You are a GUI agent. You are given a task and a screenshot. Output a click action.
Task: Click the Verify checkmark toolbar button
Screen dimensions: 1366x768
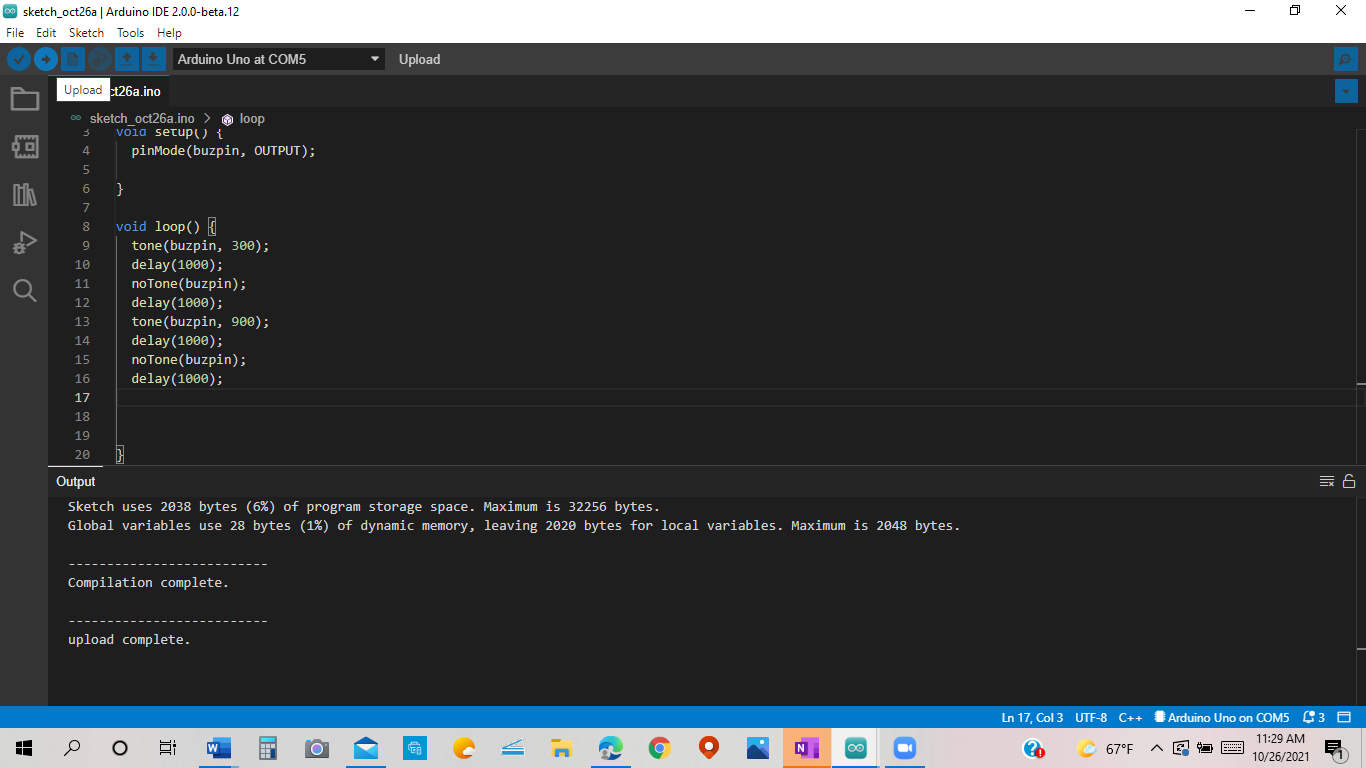pyautogui.click(x=19, y=59)
